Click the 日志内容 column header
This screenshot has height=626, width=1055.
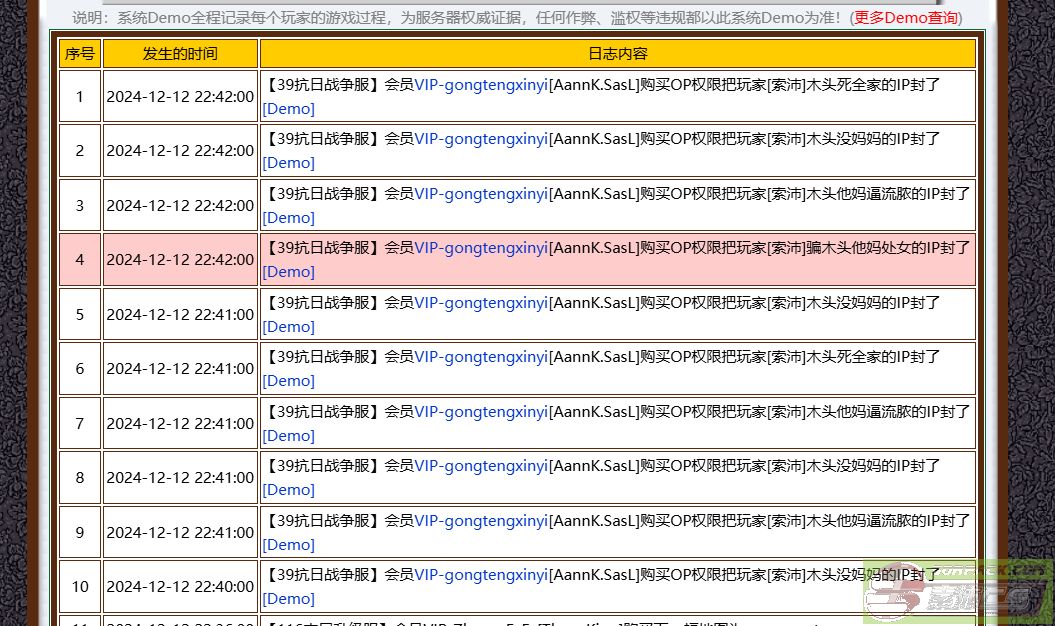(617, 53)
